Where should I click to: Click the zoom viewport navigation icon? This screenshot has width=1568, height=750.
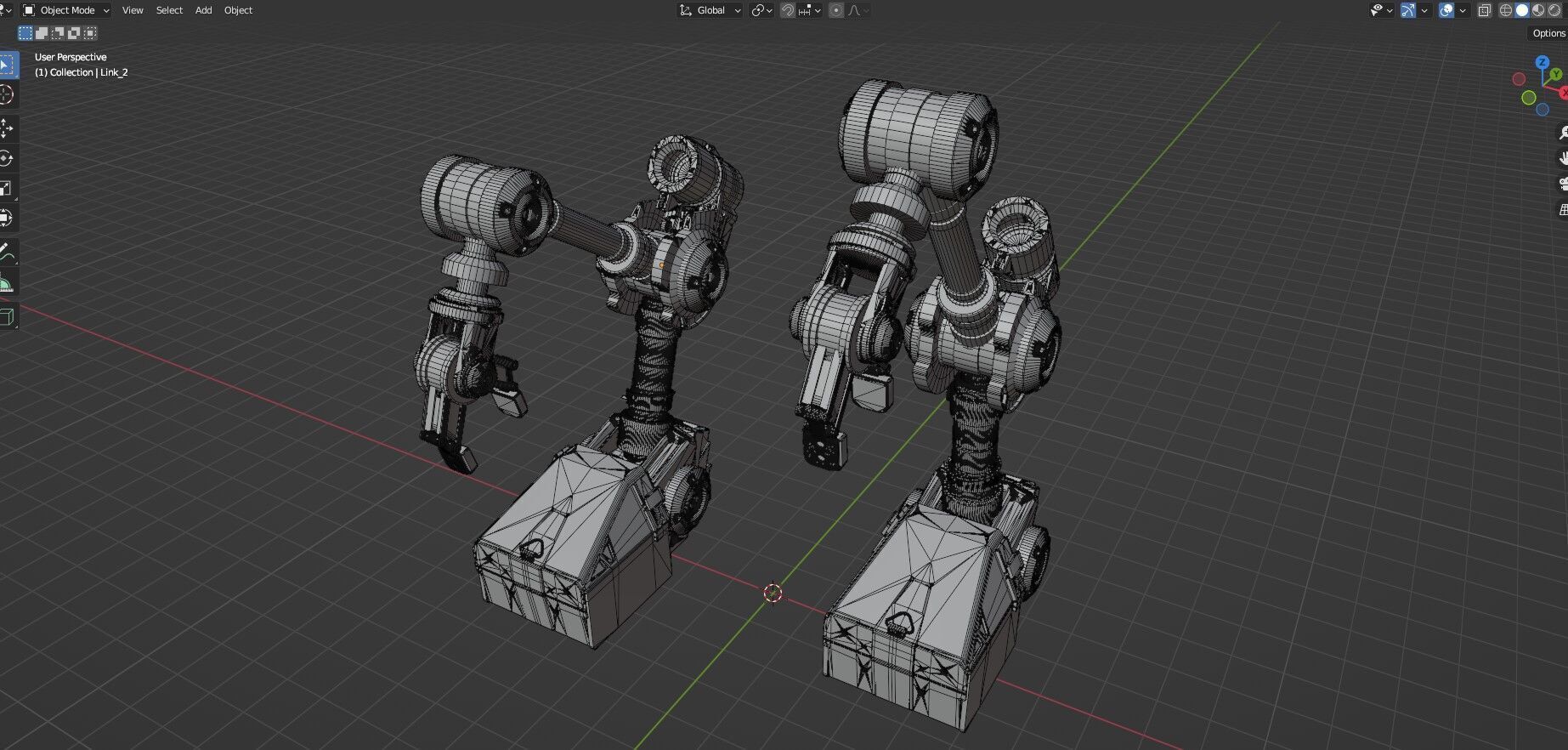coord(1562,133)
